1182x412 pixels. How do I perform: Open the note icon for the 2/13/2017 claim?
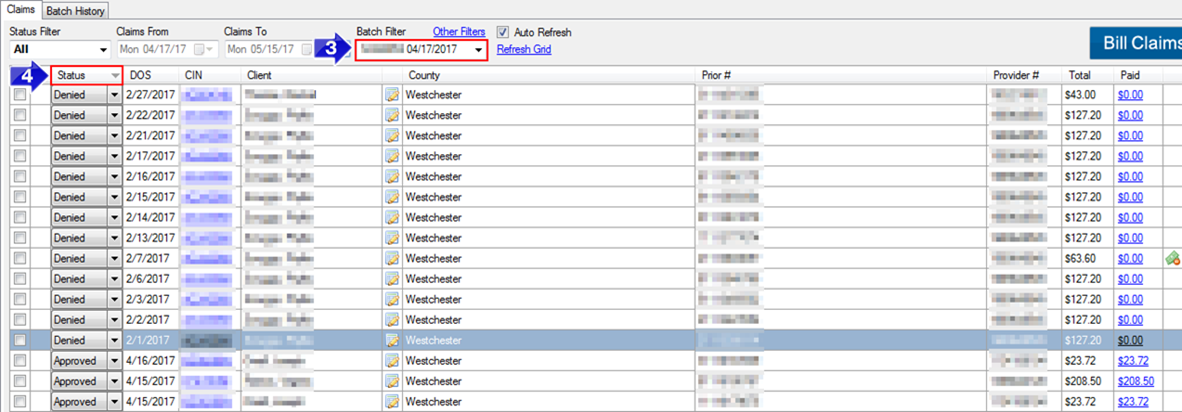(x=392, y=238)
